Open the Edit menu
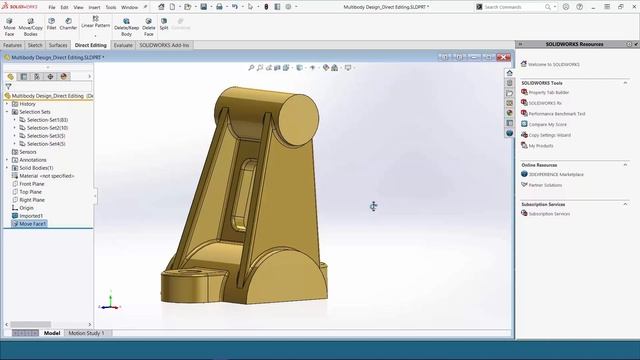This screenshot has width=640, height=360. pyautogui.click(x=64, y=7)
